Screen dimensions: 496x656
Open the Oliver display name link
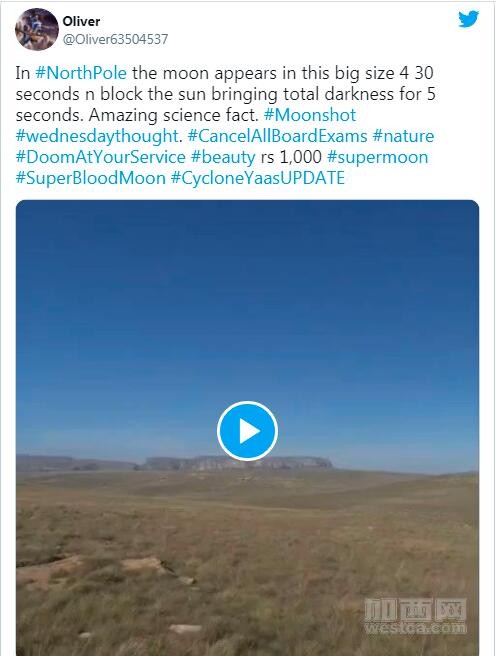click(81, 21)
